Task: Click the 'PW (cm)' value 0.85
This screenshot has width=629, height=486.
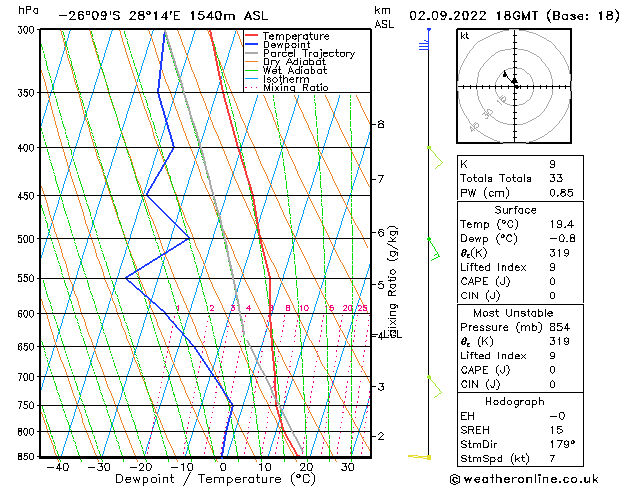Action: pyautogui.click(x=561, y=193)
